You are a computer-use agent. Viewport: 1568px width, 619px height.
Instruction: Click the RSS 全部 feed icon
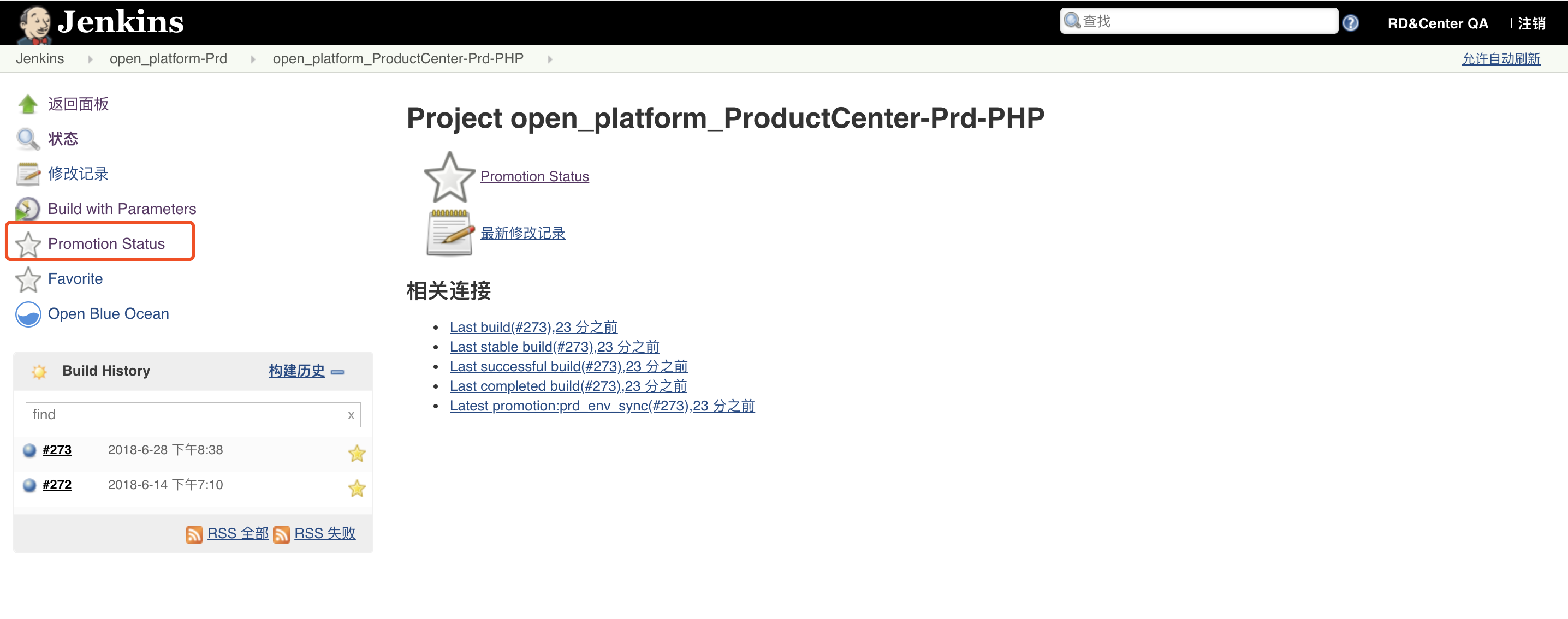[x=194, y=534]
